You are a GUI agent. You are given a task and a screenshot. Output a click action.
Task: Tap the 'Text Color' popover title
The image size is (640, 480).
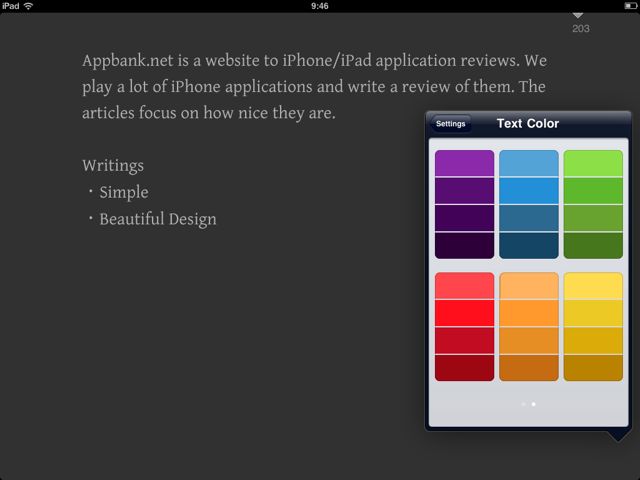(528, 123)
